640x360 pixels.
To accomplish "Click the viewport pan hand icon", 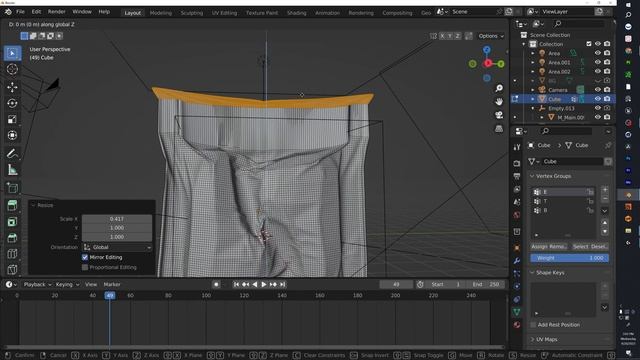I will click(x=499, y=102).
